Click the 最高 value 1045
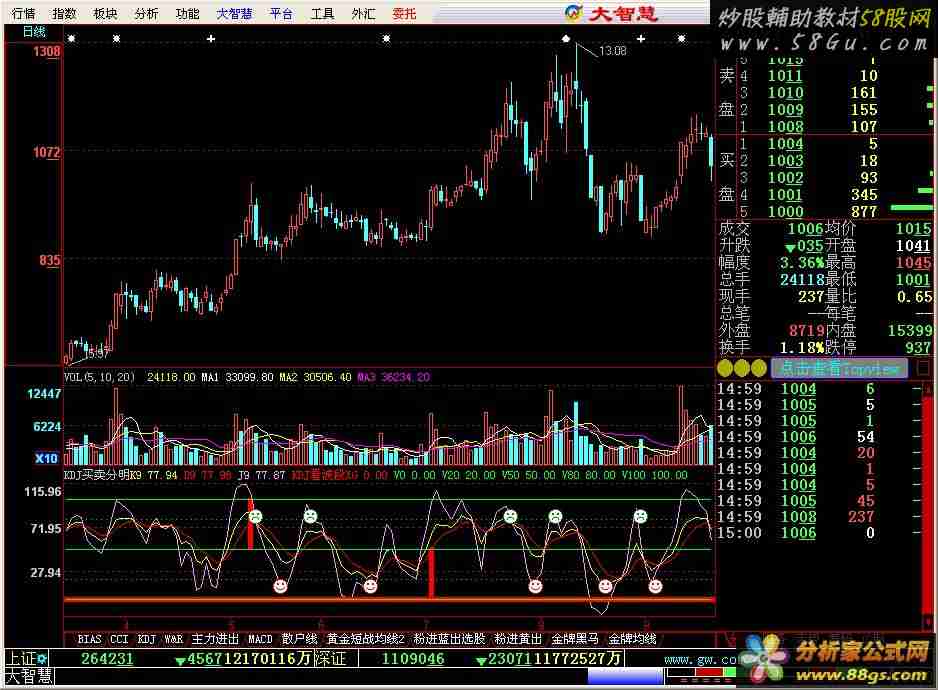The image size is (938, 690). pos(913,262)
